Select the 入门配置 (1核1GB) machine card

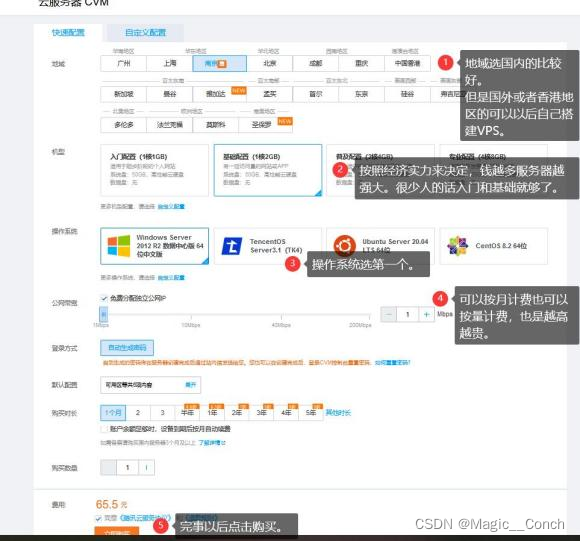coord(155,170)
